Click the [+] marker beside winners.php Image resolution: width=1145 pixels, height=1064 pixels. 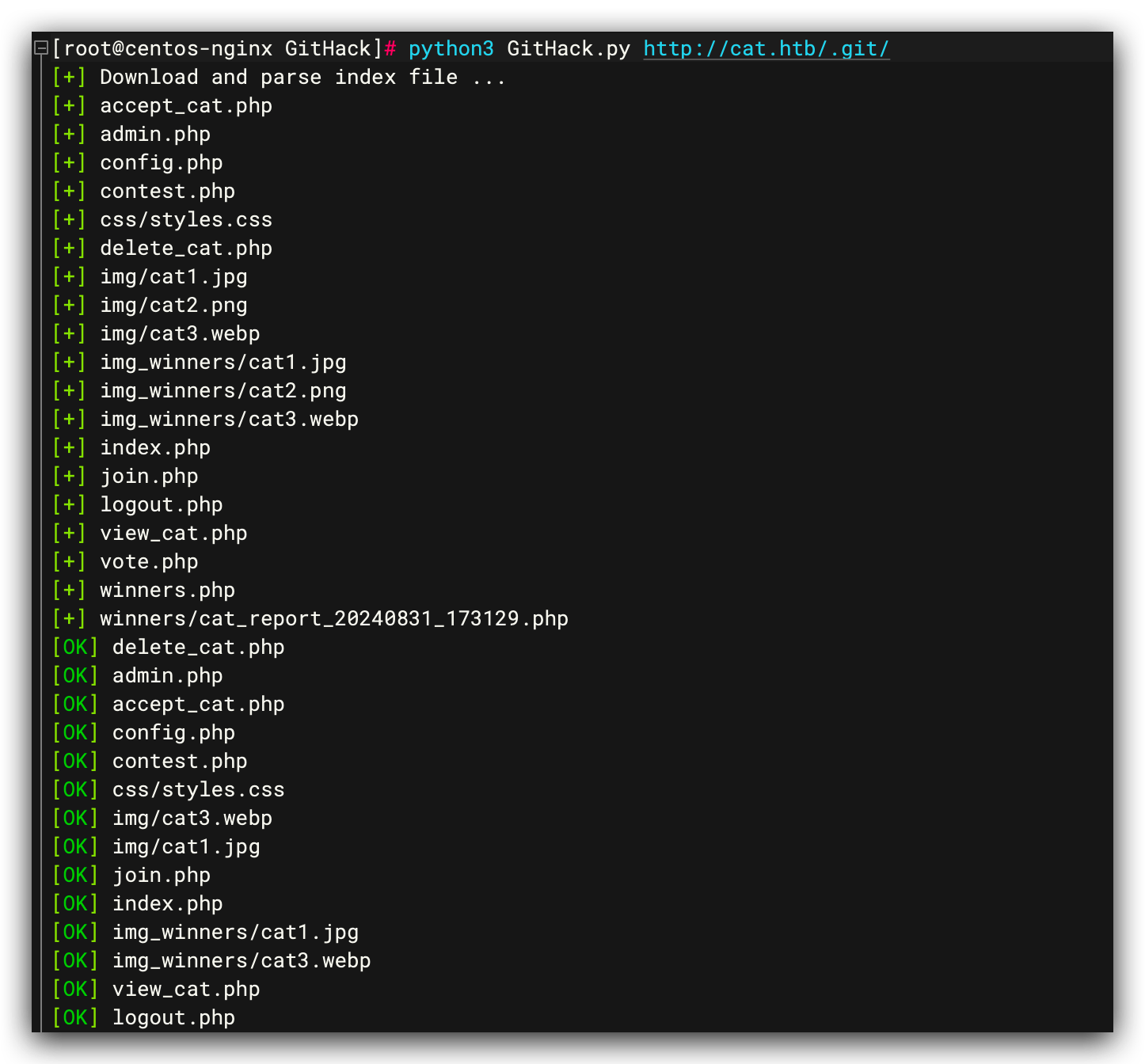point(69,591)
